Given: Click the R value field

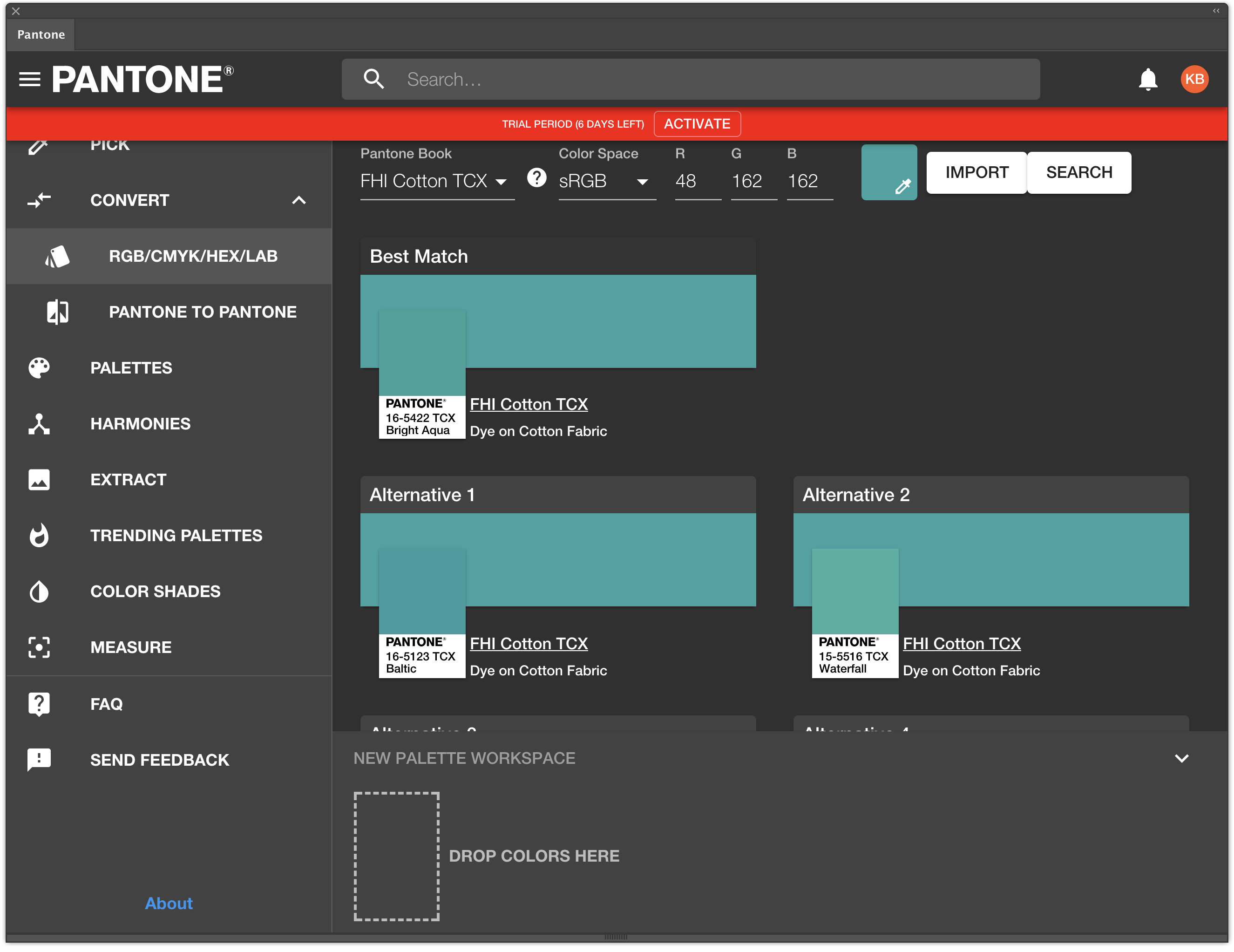Looking at the screenshot, I should [x=698, y=181].
